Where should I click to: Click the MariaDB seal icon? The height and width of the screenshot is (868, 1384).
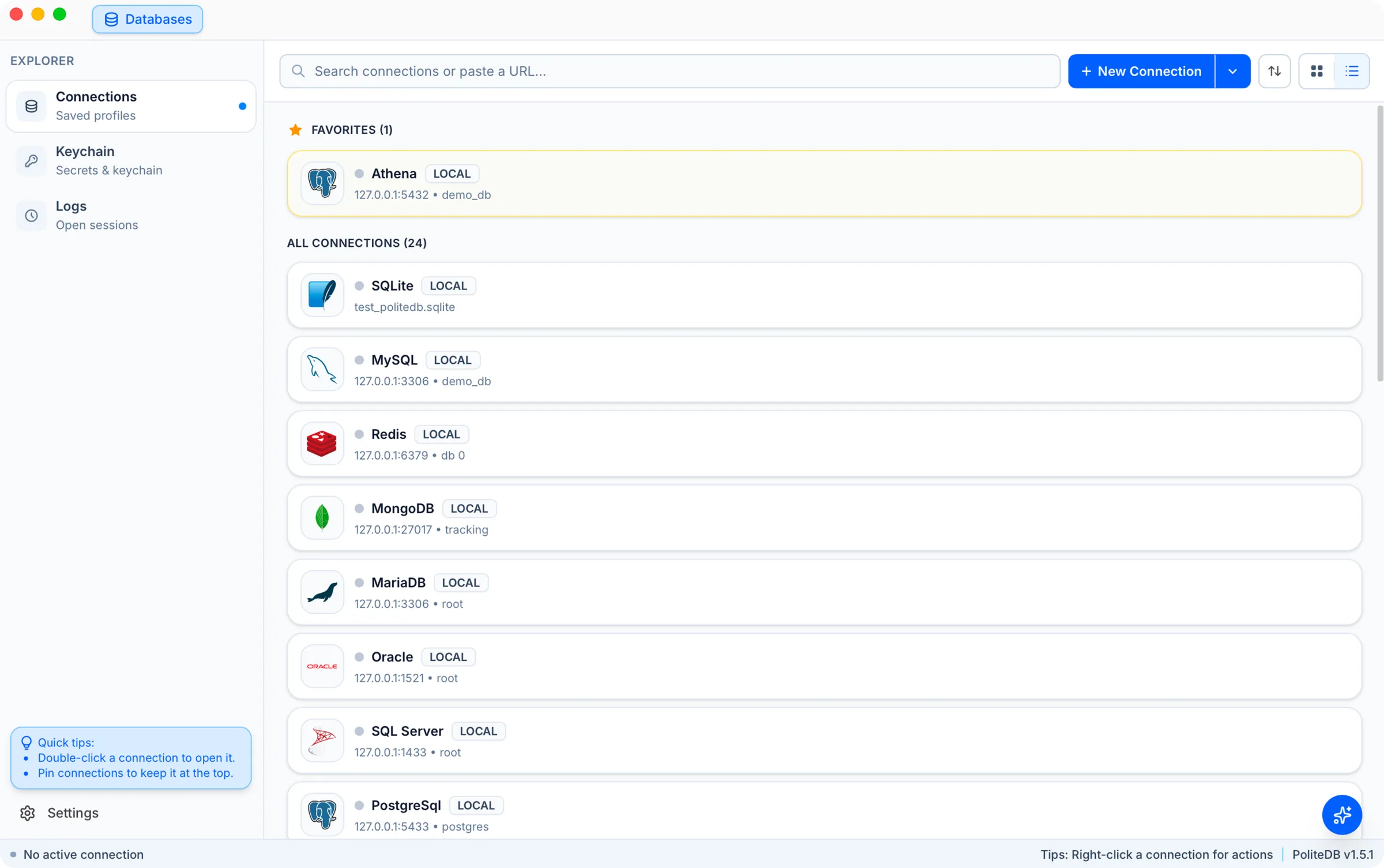(322, 592)
